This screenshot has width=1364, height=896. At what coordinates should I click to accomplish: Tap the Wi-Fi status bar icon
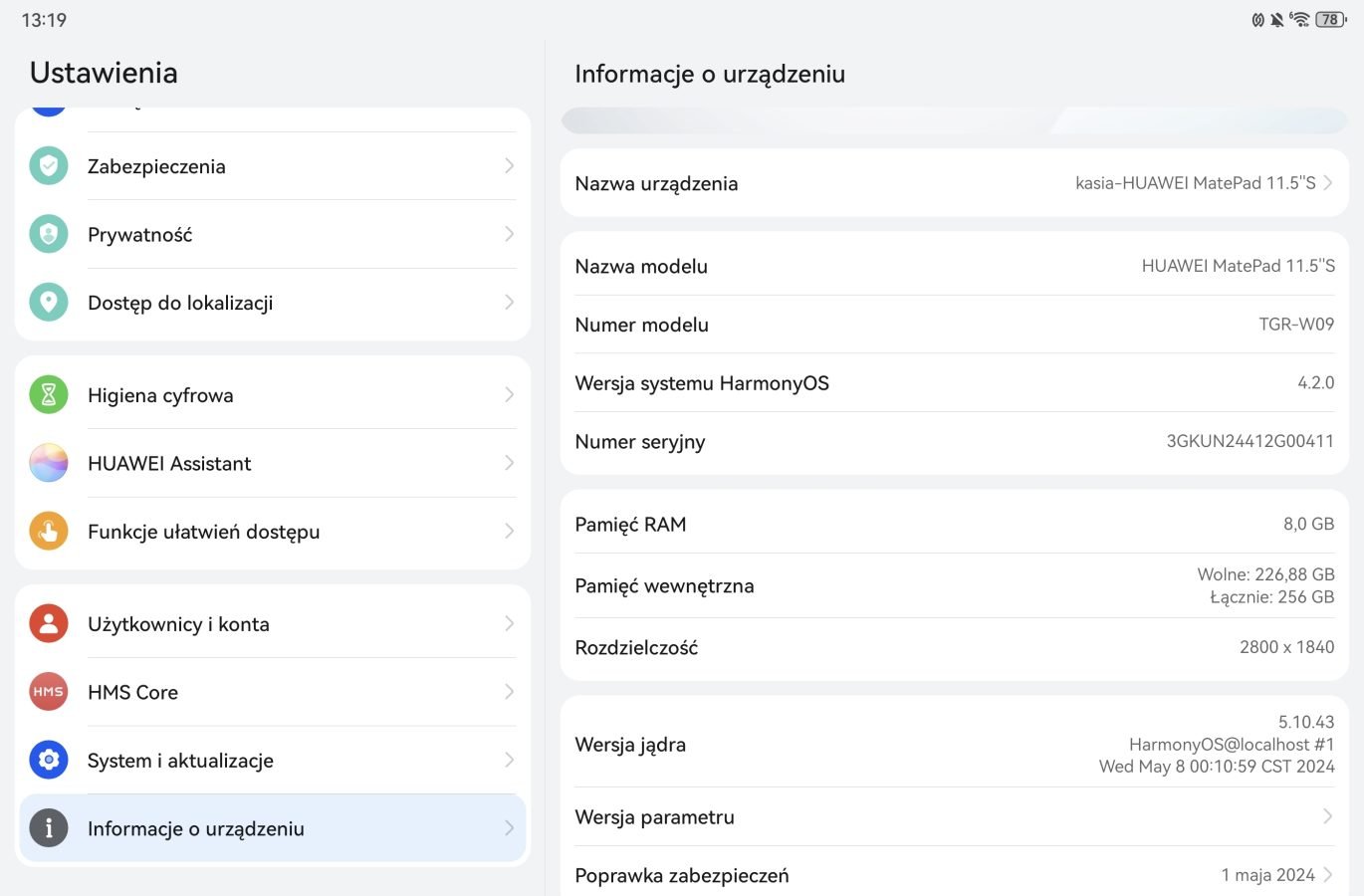(1299, 19)
